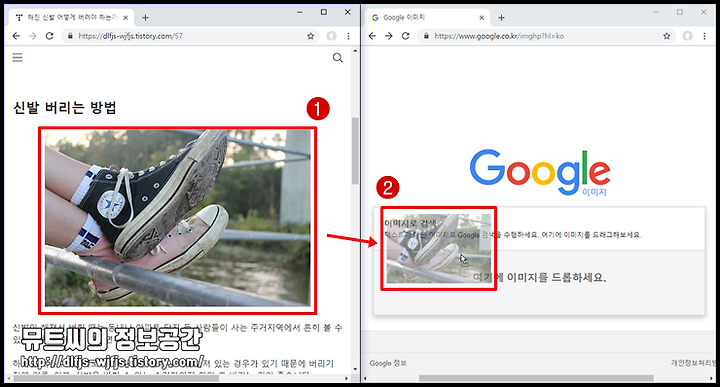Go back in the Google Images window
This screenshot has width=720, height=387.
pyautogui.click(x=372, y=36)
